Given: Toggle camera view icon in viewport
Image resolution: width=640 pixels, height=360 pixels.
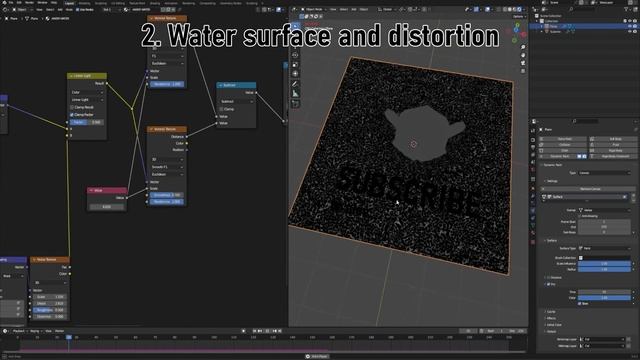Looking at the screenshot, I should click(523, 63).
